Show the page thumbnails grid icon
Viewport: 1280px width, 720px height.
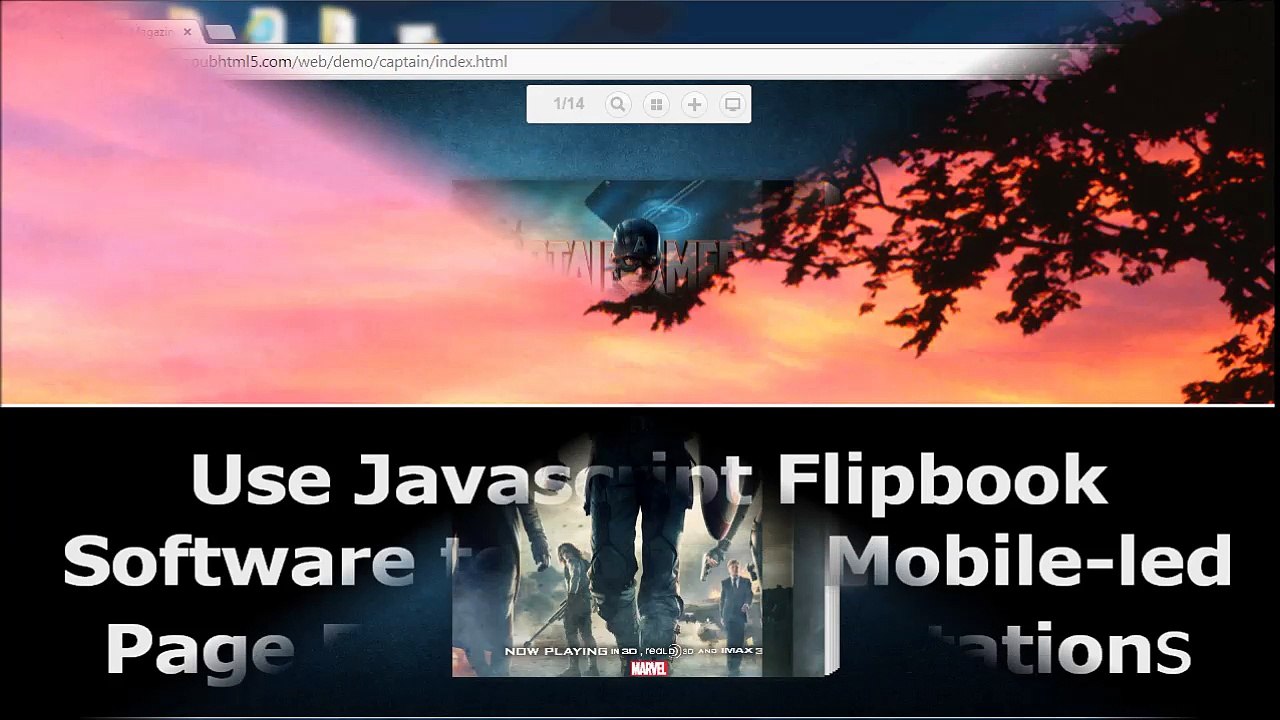click(x=656, y=104)
